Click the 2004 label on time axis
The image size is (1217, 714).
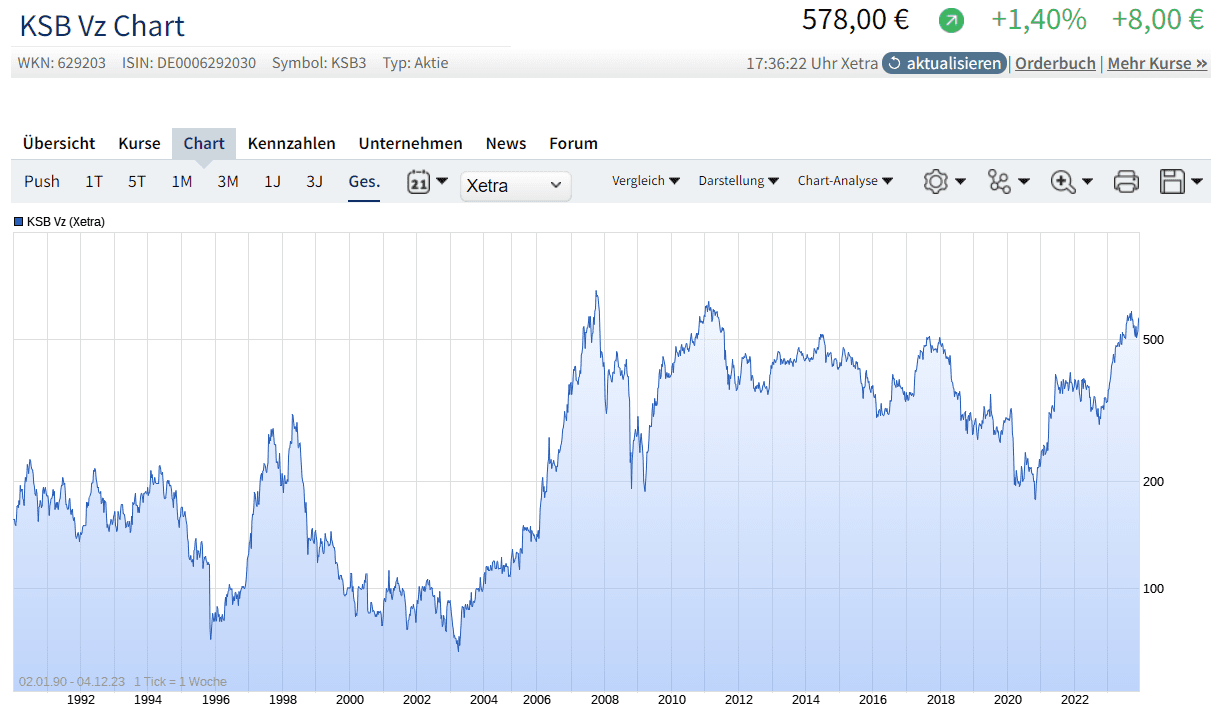click(484, 699)
